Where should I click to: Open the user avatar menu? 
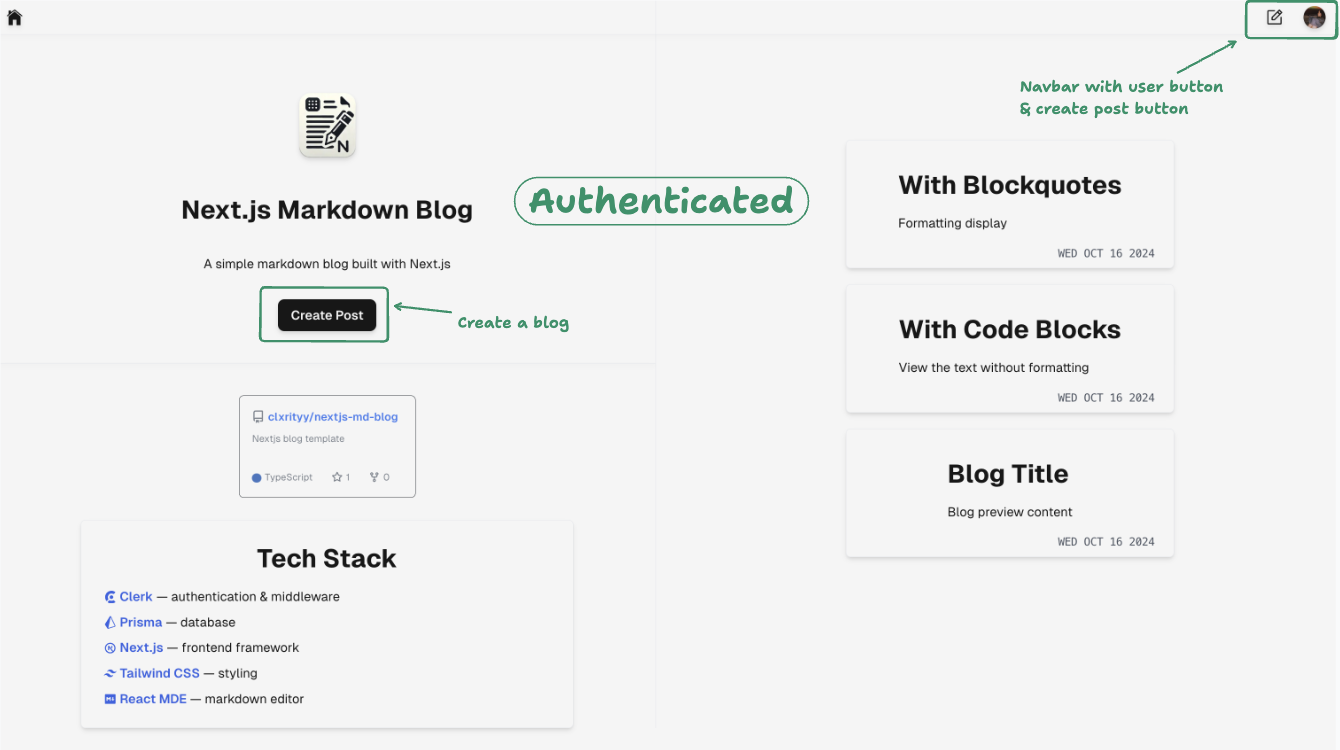[x=1314, y=17]
